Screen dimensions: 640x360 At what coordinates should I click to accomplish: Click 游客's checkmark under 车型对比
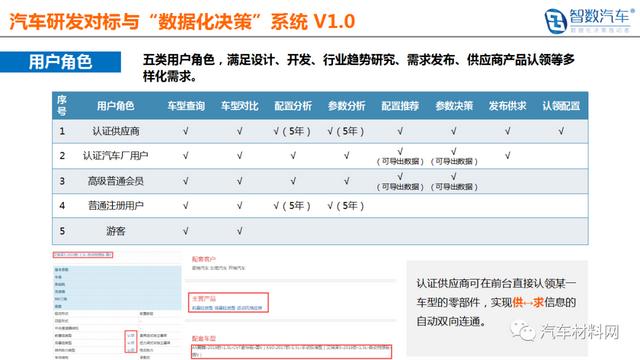(x=240, y=231)
